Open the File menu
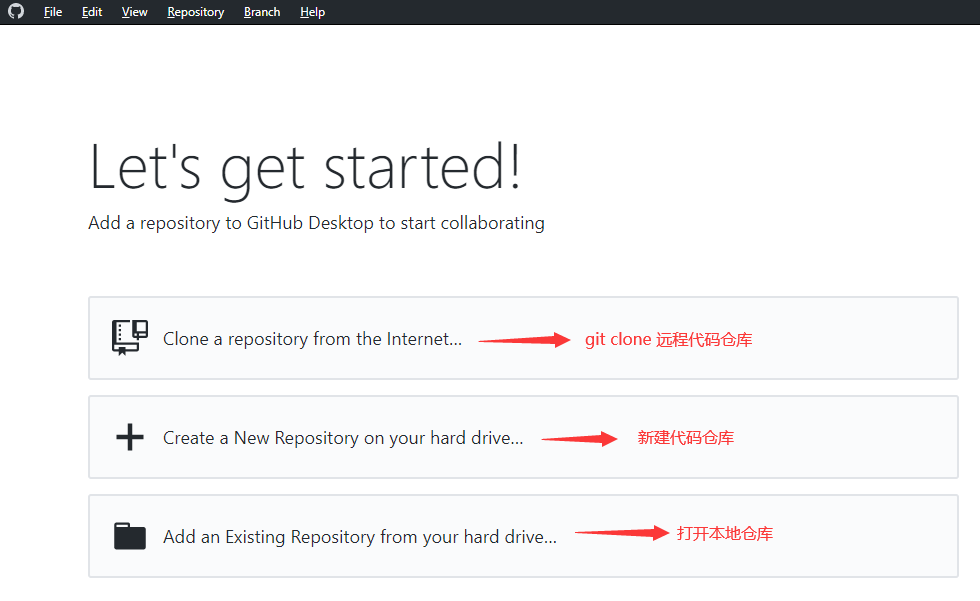 (53, 12)
